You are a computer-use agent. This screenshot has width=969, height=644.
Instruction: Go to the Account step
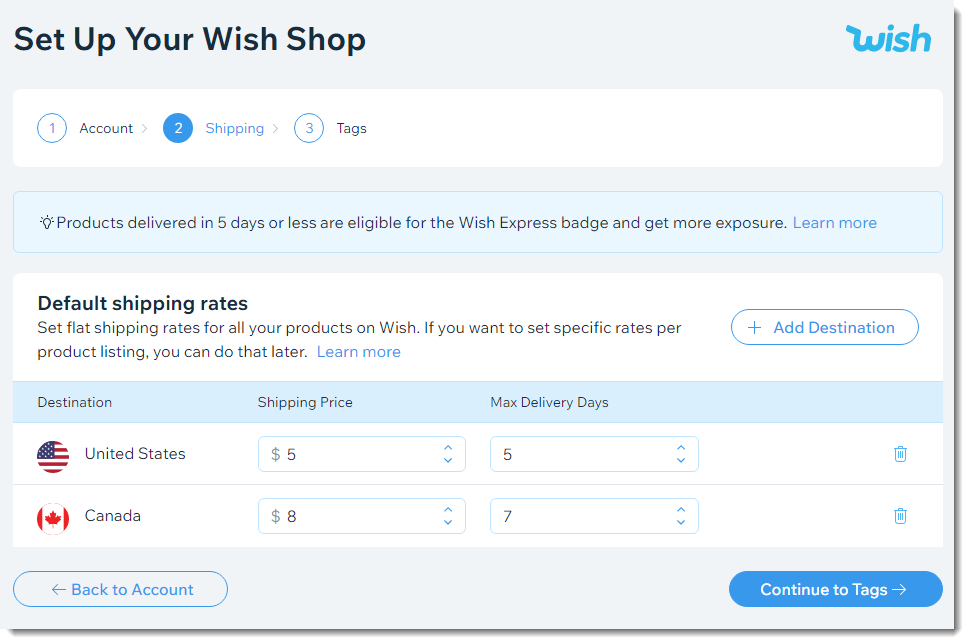106,128
